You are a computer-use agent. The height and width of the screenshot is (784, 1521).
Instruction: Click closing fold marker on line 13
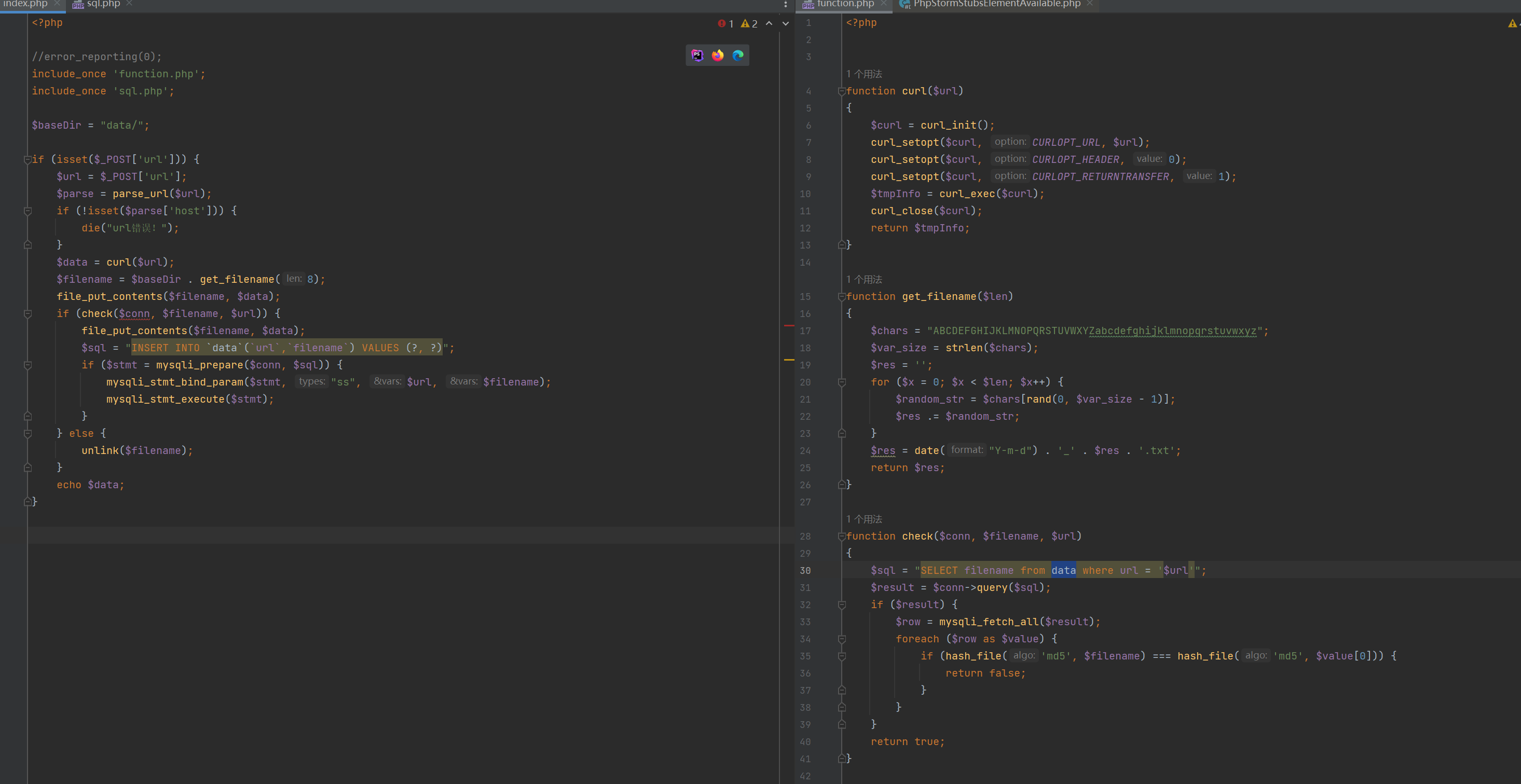point(841,244)
